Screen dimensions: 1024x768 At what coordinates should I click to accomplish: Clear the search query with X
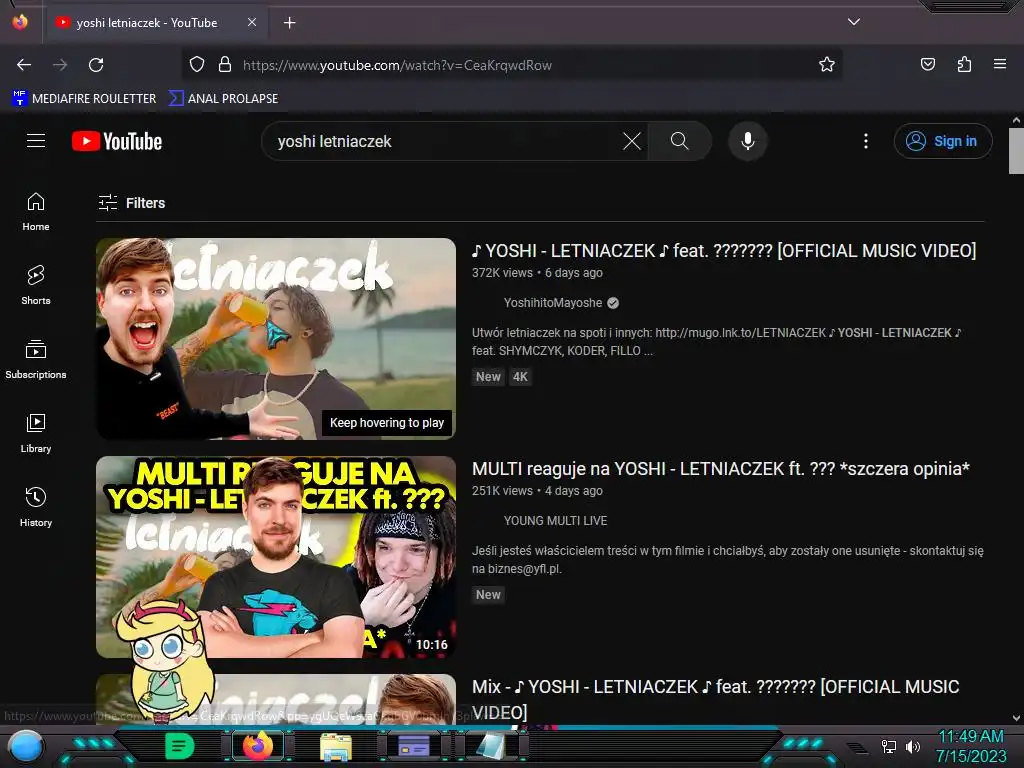point(632,141)
